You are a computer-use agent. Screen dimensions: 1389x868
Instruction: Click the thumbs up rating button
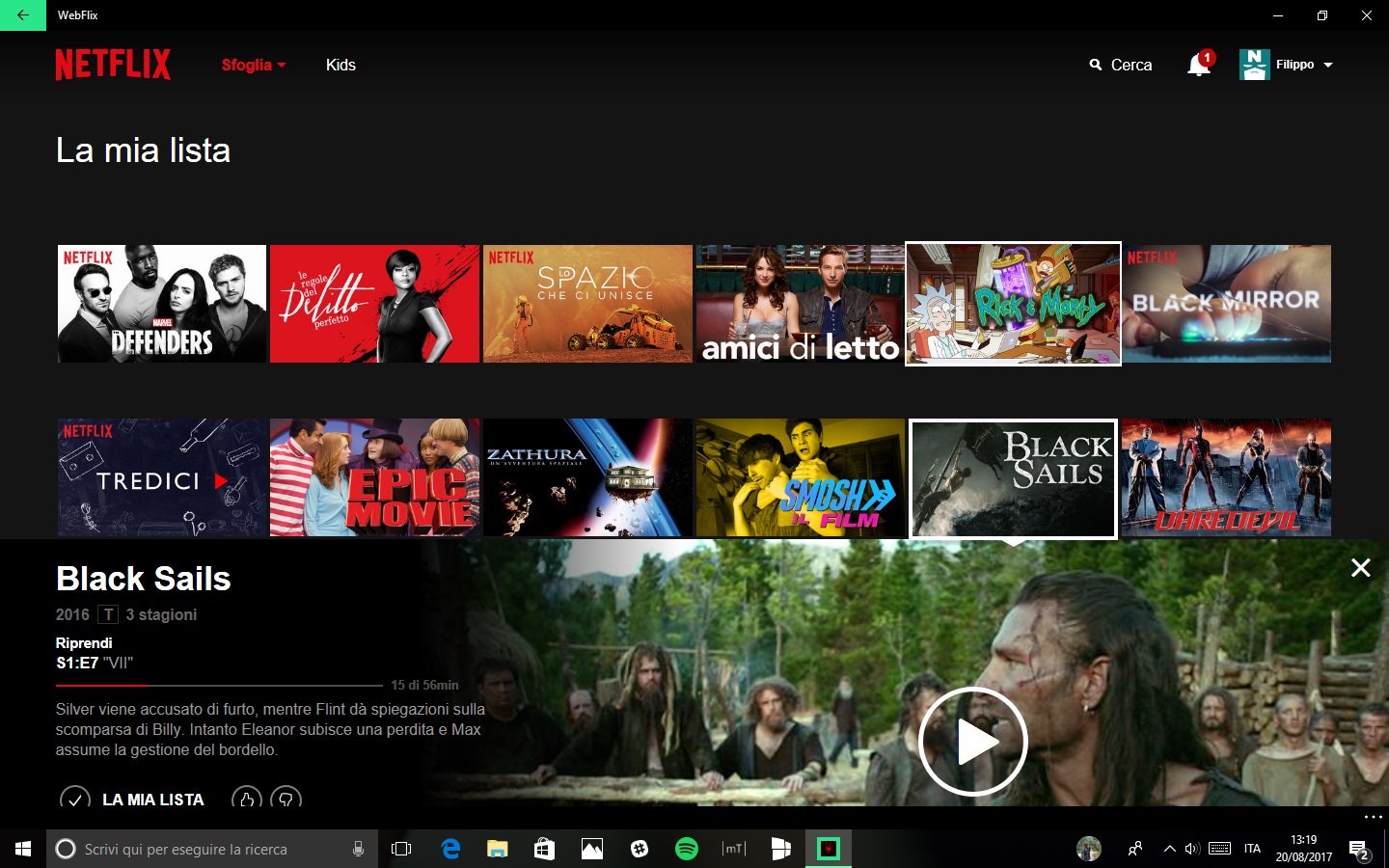[247, 799]
